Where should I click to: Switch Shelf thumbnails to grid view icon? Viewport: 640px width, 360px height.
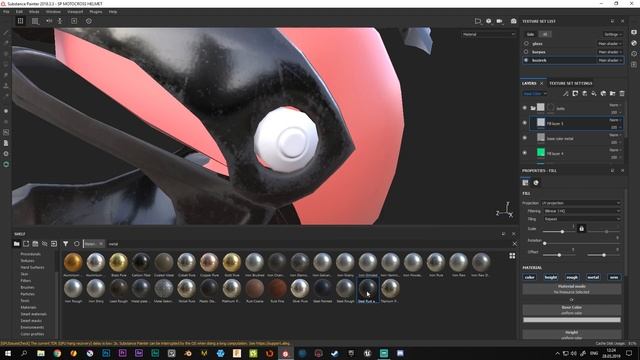(512, 256)
